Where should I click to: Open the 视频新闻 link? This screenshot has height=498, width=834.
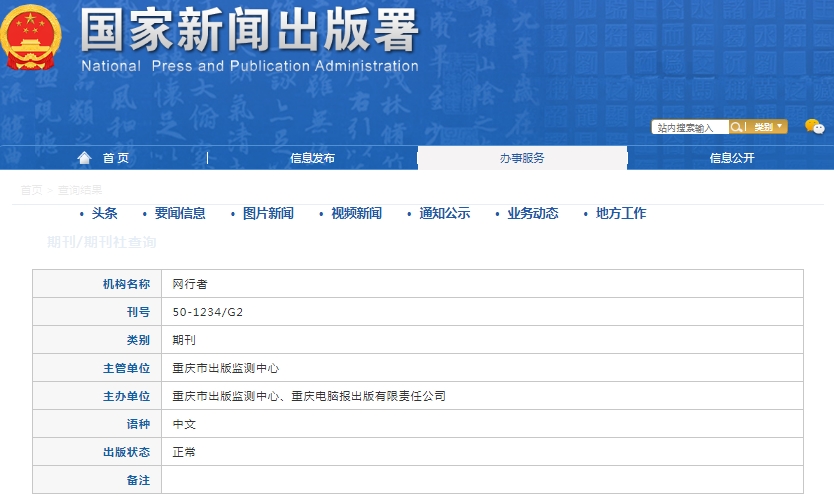point(356,213)
